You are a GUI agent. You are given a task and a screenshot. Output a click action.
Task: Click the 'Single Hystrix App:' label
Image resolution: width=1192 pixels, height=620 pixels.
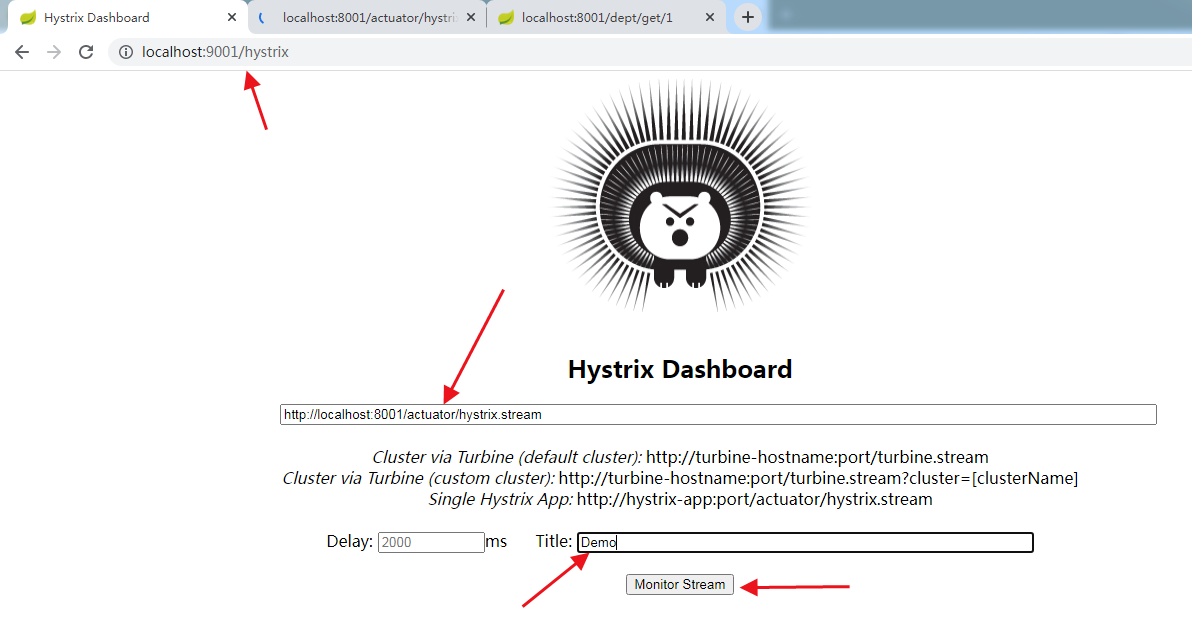[x=501, y=499]
